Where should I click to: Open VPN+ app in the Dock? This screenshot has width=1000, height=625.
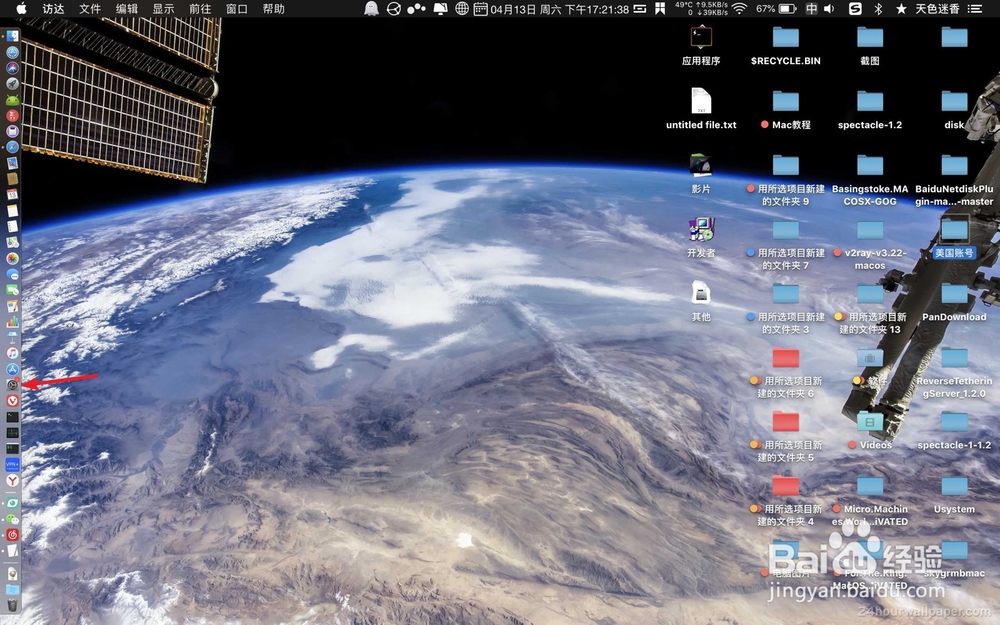click(x=12, y=464)
